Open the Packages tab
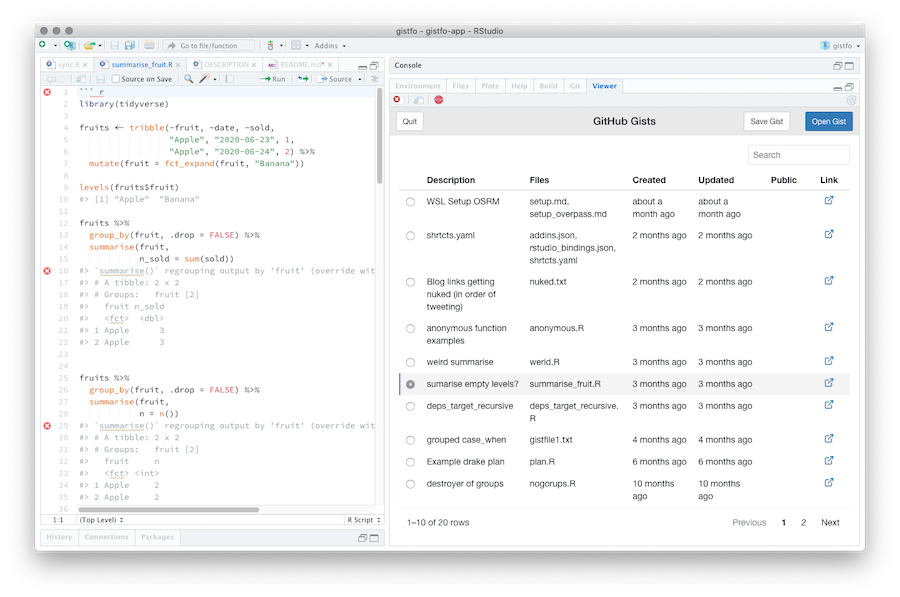The image size is (900, 597). pyautogui.click(x=157, y=537)
